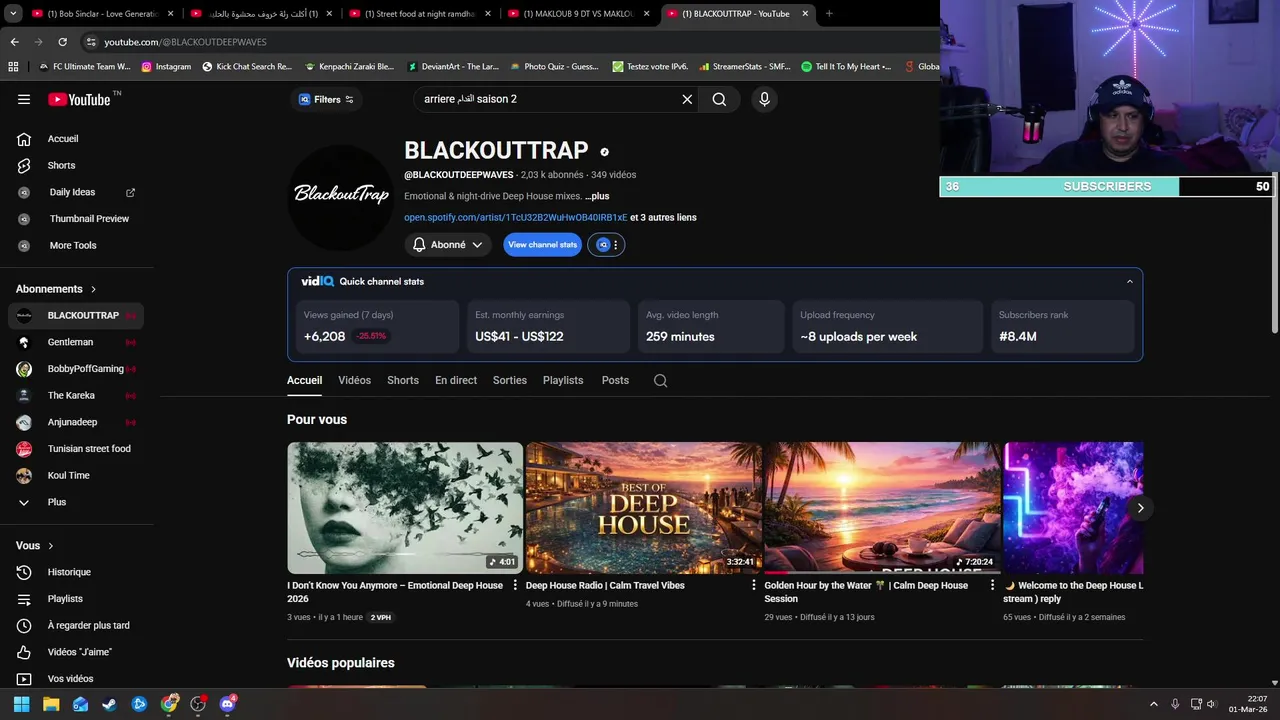Open the Spotify artist link

pos(516,217)
